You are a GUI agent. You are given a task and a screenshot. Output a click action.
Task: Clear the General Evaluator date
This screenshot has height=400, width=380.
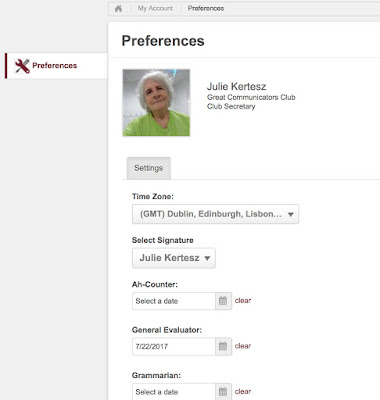[x=243, y=346]
